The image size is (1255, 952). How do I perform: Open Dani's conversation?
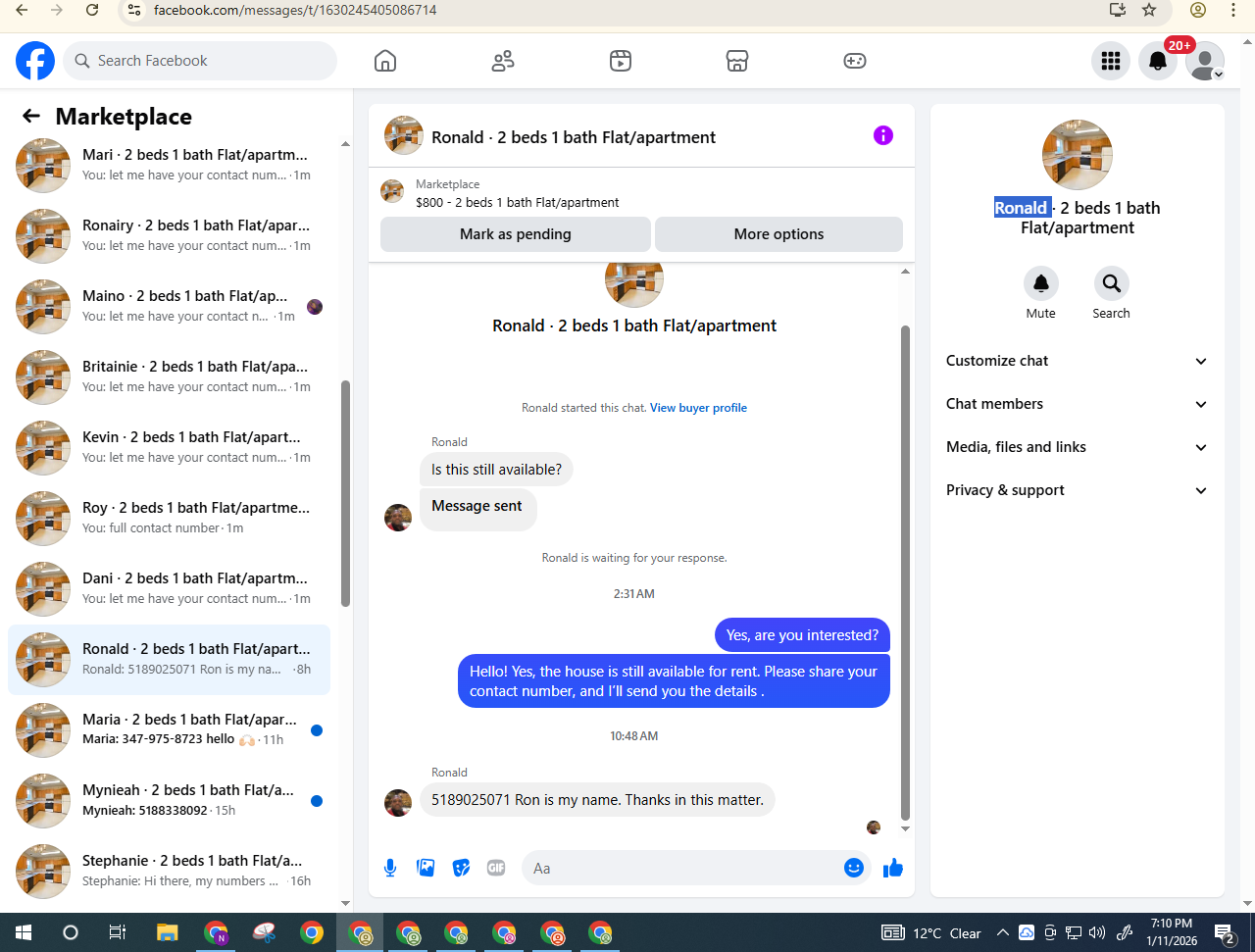169,588
